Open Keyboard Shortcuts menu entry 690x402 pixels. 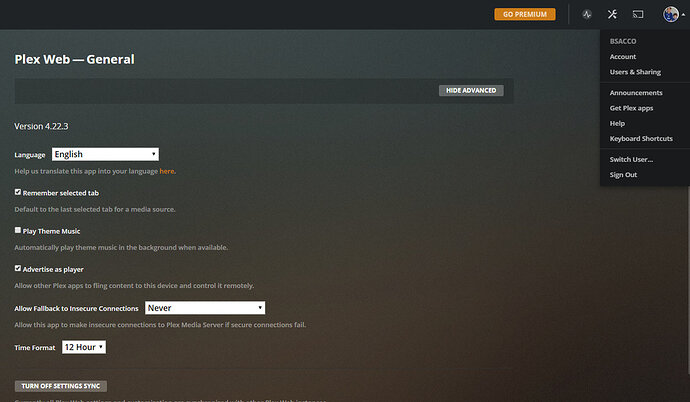pos(641,139)
